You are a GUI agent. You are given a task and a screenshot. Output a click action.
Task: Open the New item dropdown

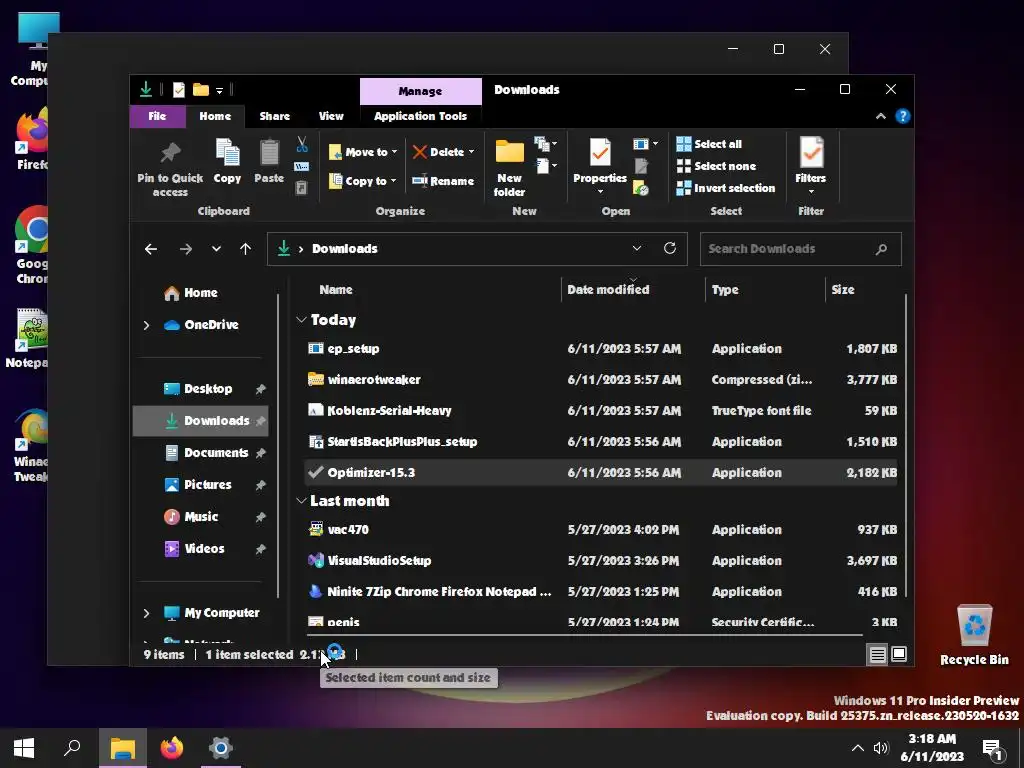[x=545, y=144]
